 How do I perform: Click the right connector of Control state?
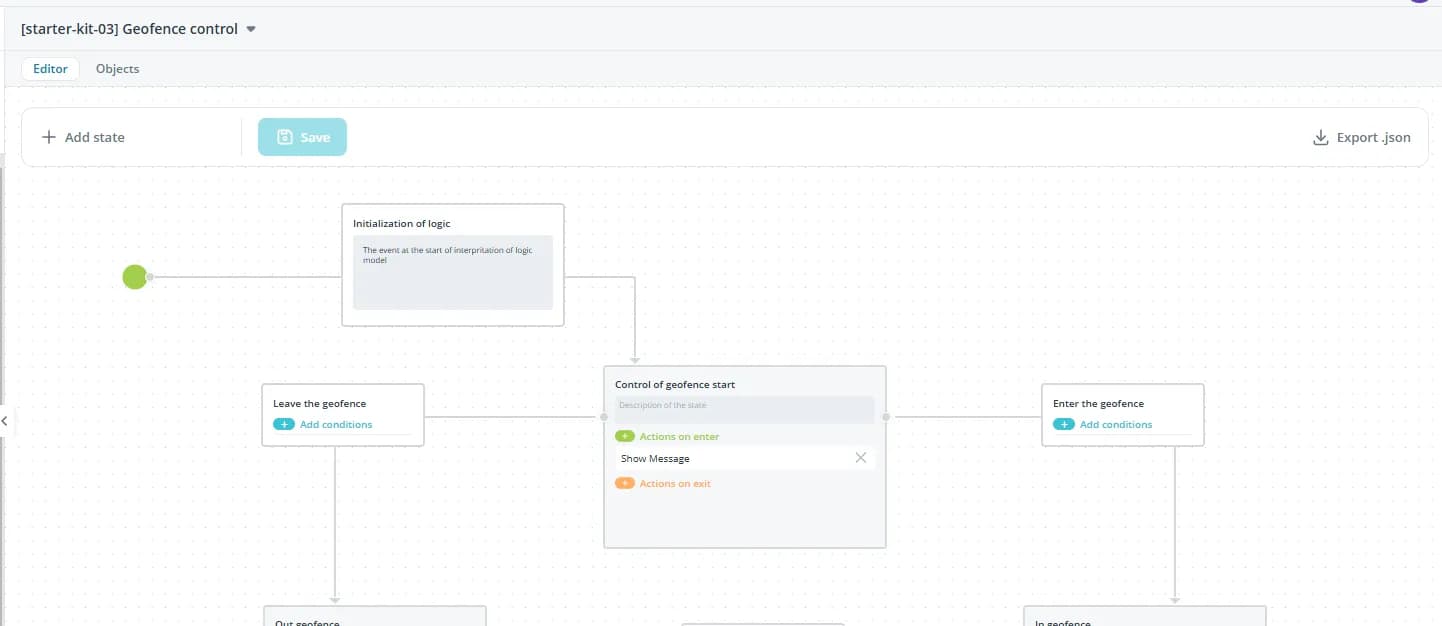(x=886, y=417)
